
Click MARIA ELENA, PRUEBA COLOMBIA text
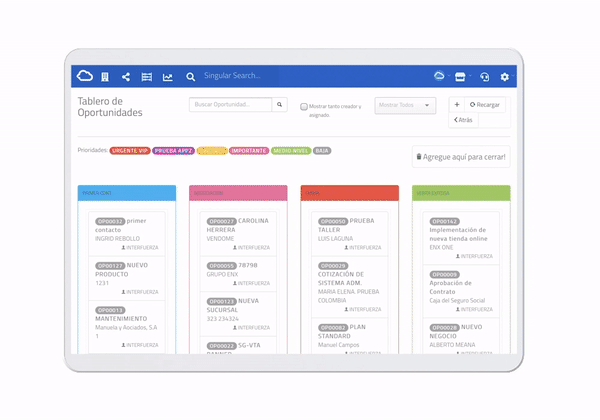[x=348, y=296]
